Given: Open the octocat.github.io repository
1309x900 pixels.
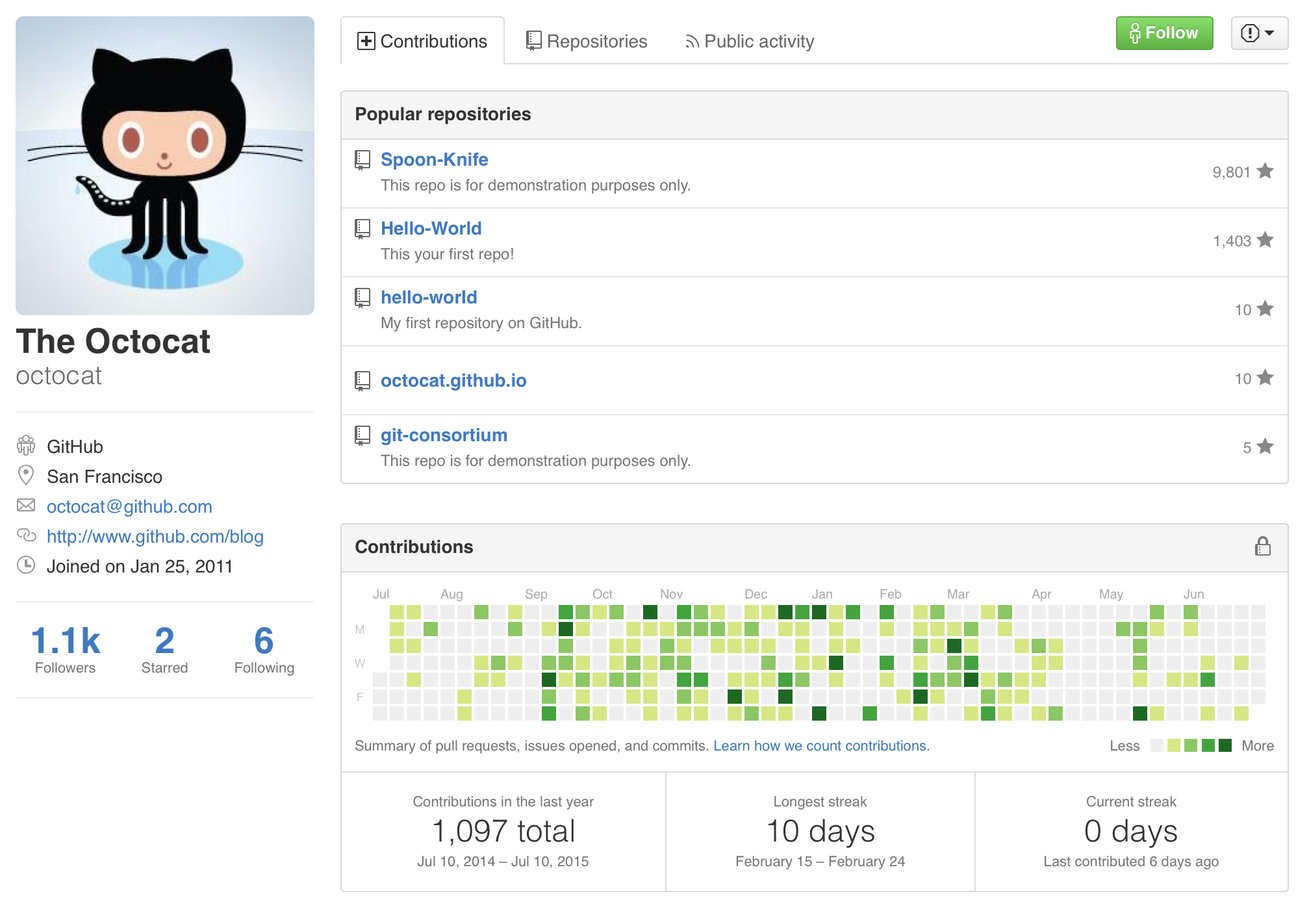Looking at the screenshot, I should (x=453, y=381).
